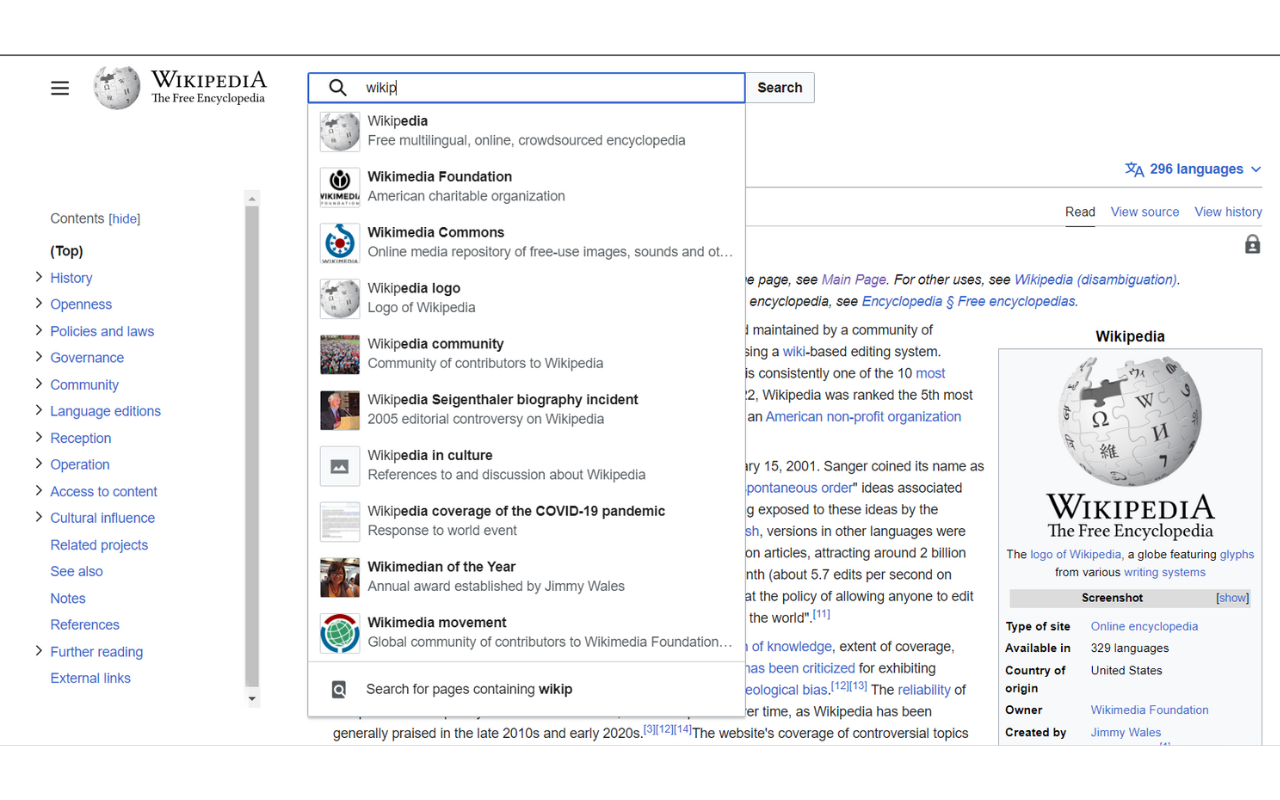
Task: Expand the Reception section chevron
Action: (39, 437)
